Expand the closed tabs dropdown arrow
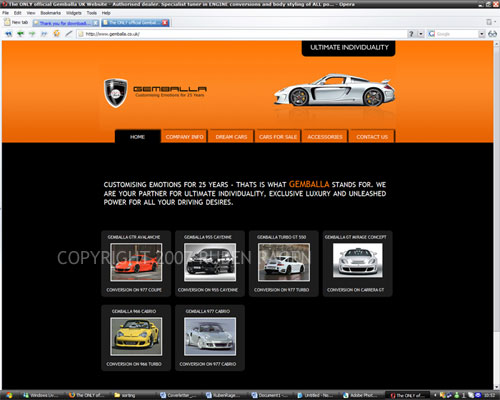This screenshot has width=500, height=400. click(495, 22)
